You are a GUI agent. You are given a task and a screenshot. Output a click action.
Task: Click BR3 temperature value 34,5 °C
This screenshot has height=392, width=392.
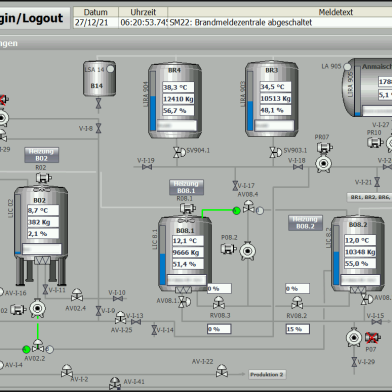[275, 87]
